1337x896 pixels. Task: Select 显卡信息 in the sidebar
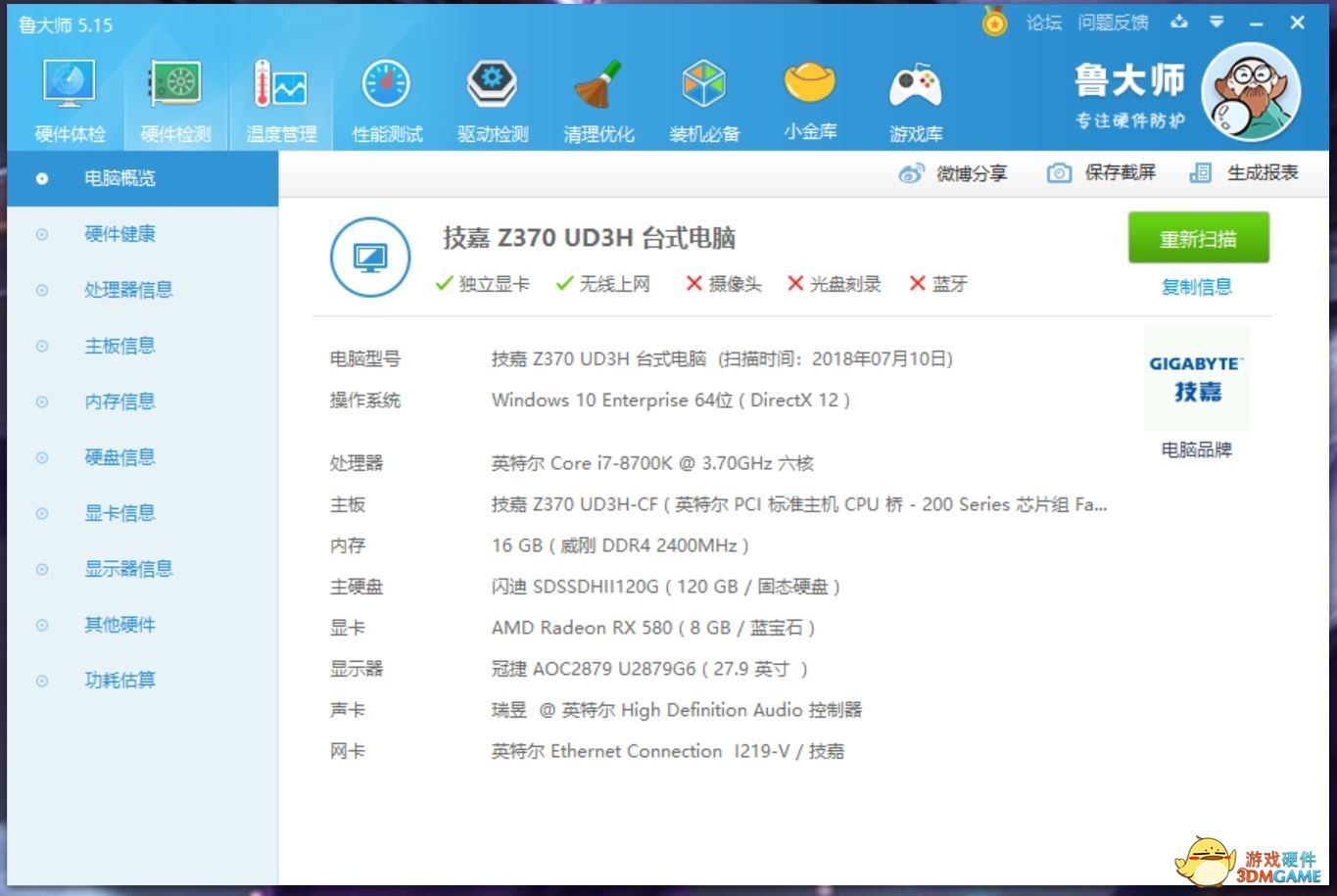click(143, 513)
